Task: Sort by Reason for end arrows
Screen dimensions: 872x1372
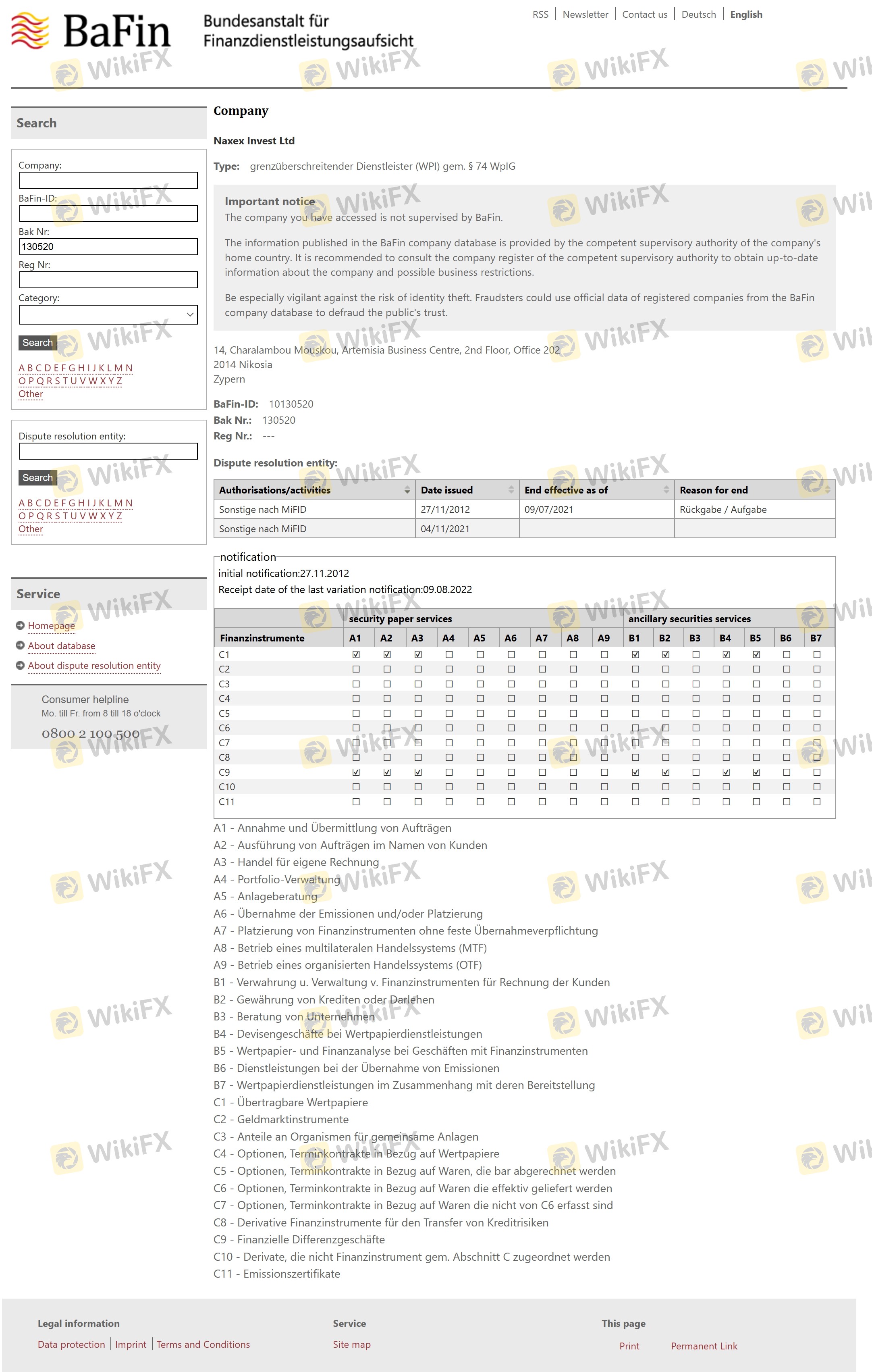Action: click(827, 490)
